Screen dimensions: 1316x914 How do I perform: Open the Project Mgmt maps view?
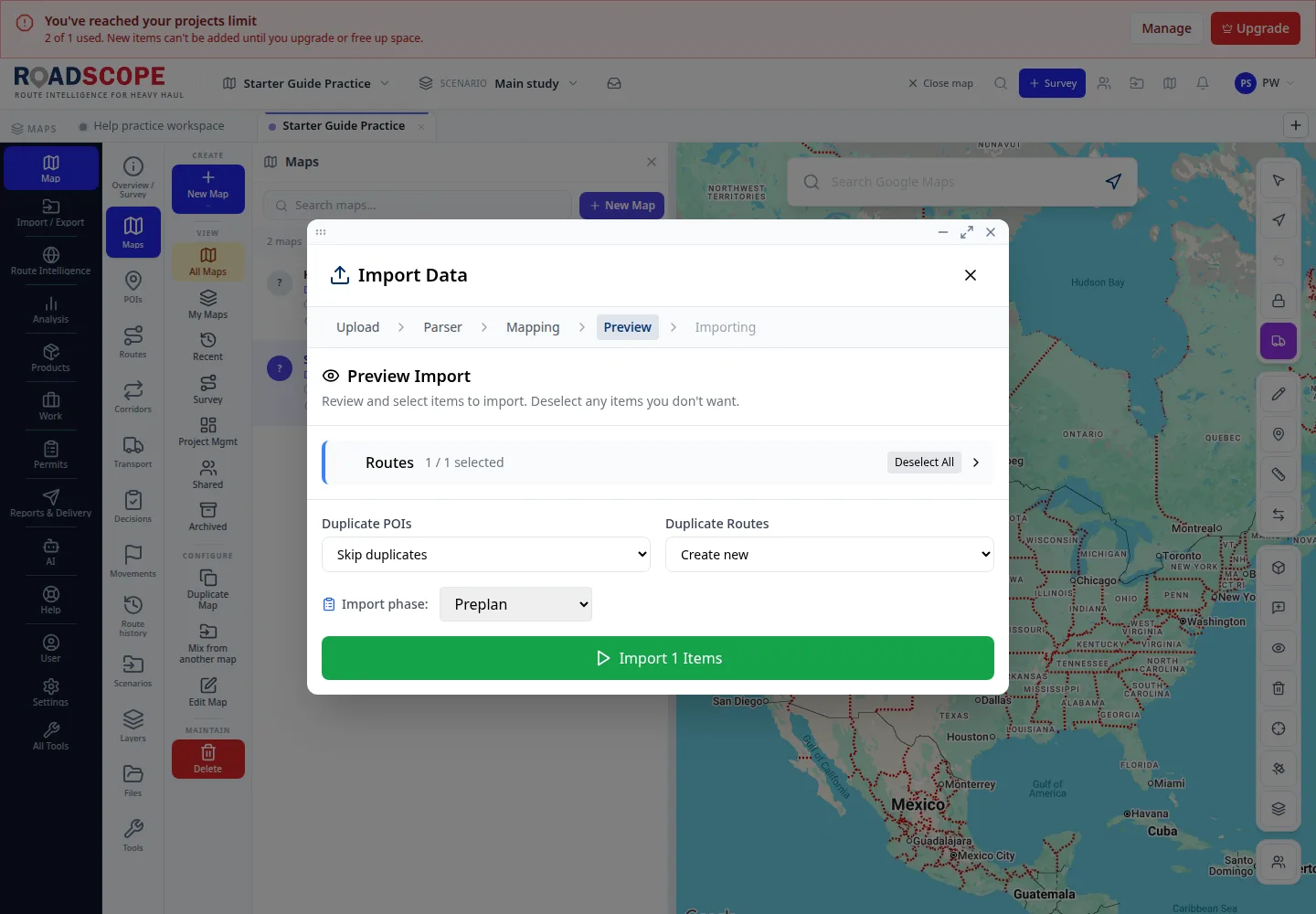tap(208, 431)
